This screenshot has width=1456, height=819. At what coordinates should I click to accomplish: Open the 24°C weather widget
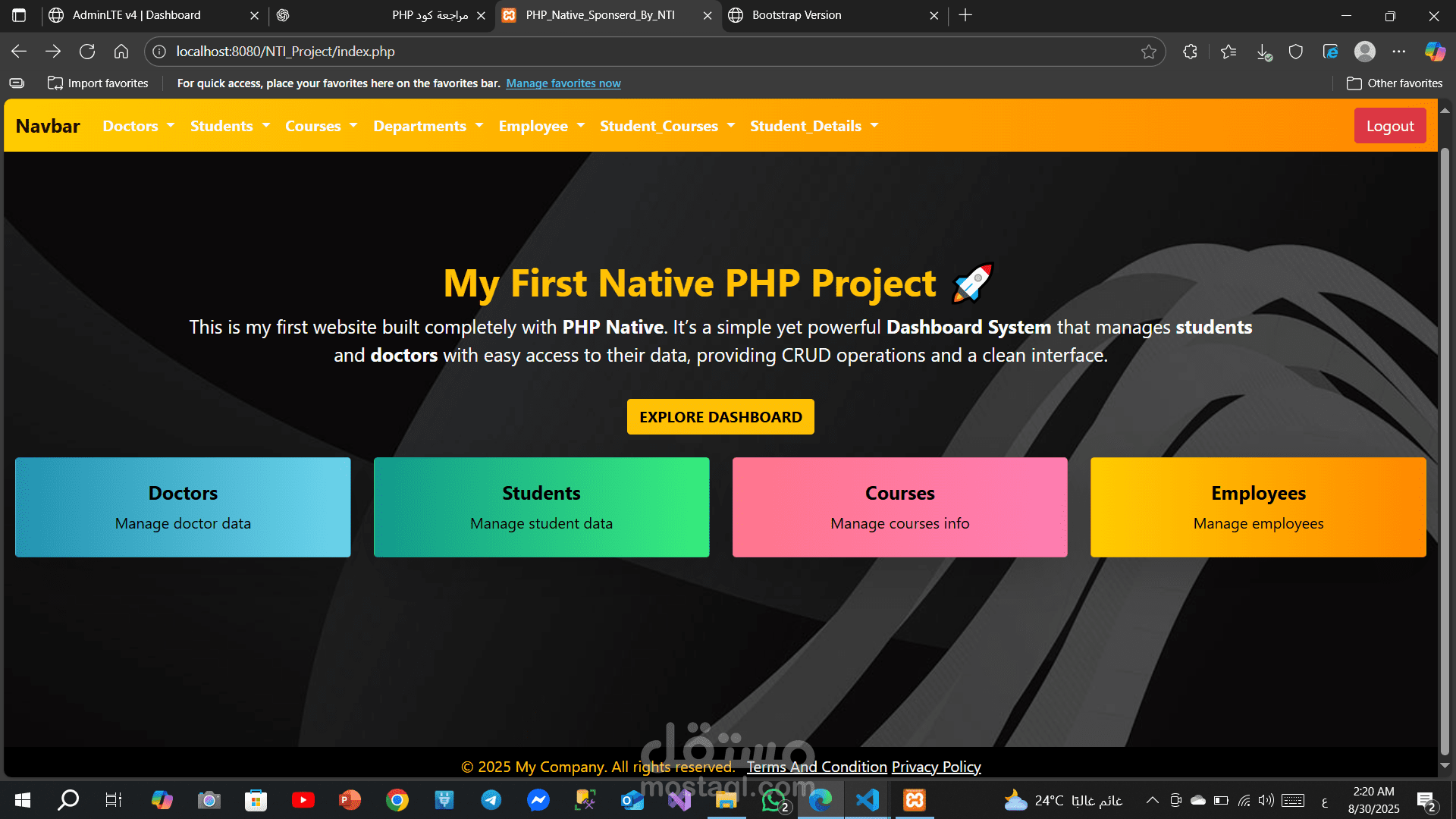click(1063, 800)
